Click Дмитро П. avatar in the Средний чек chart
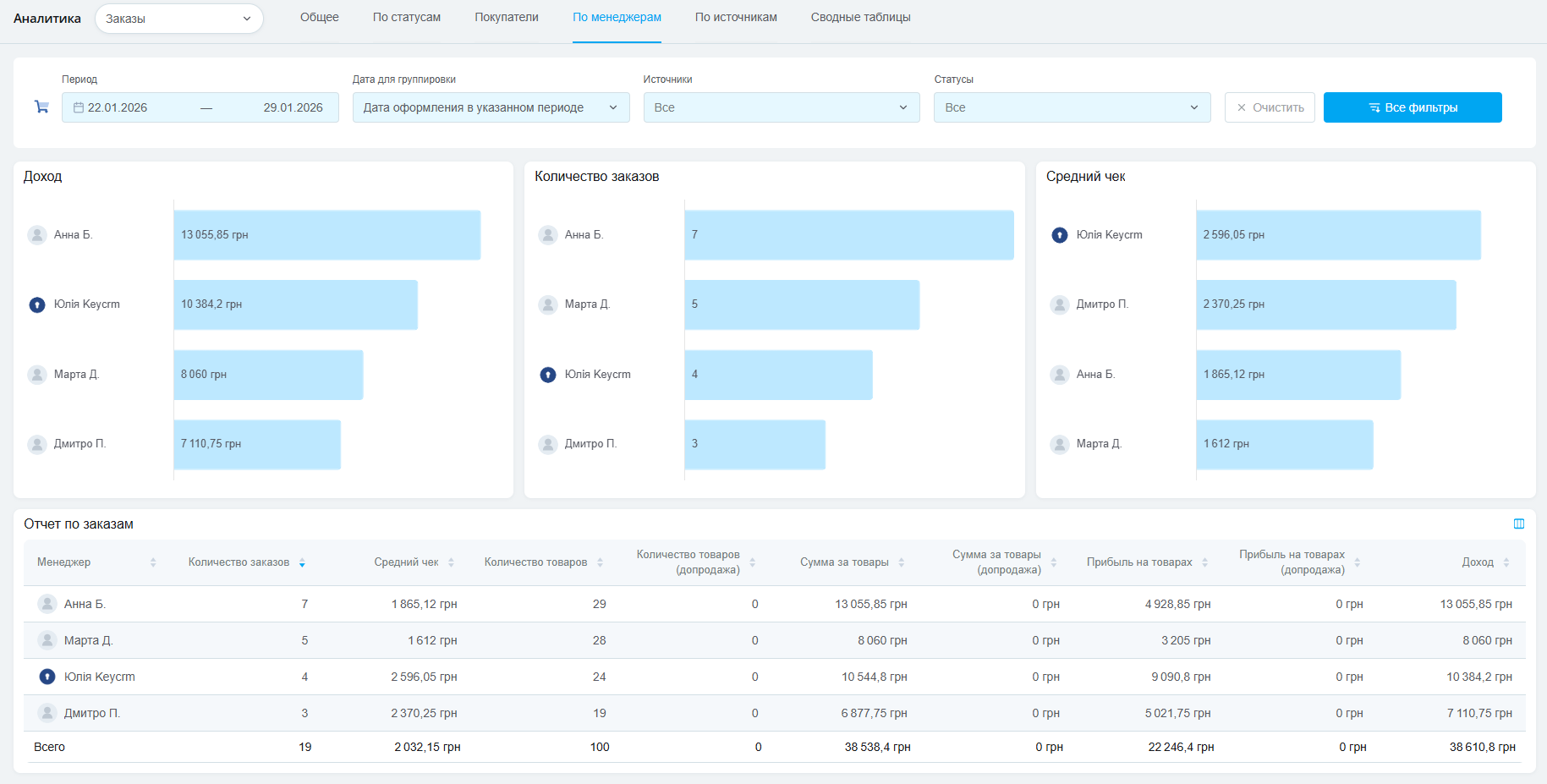 tap(1059, 304)
